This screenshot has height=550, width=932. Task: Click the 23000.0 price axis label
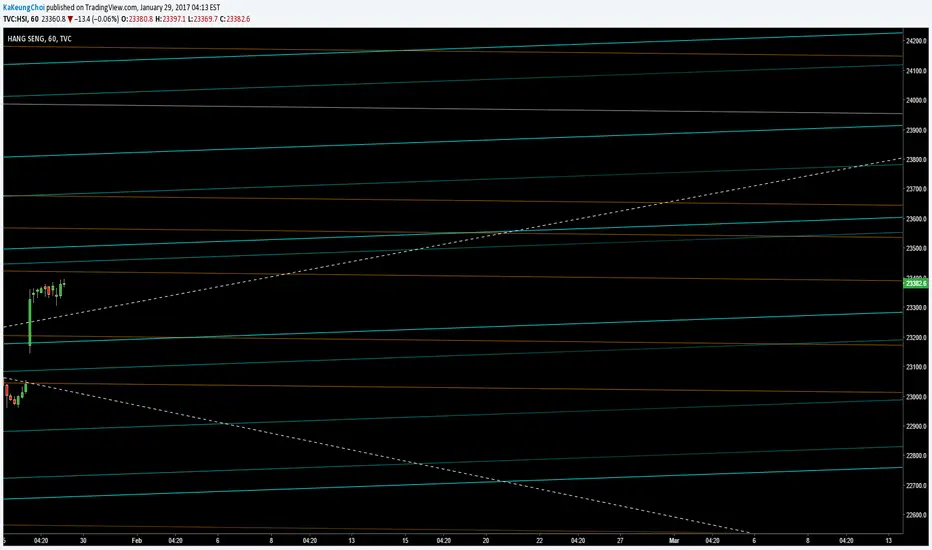pyautogui.click(x=916, y=397)
